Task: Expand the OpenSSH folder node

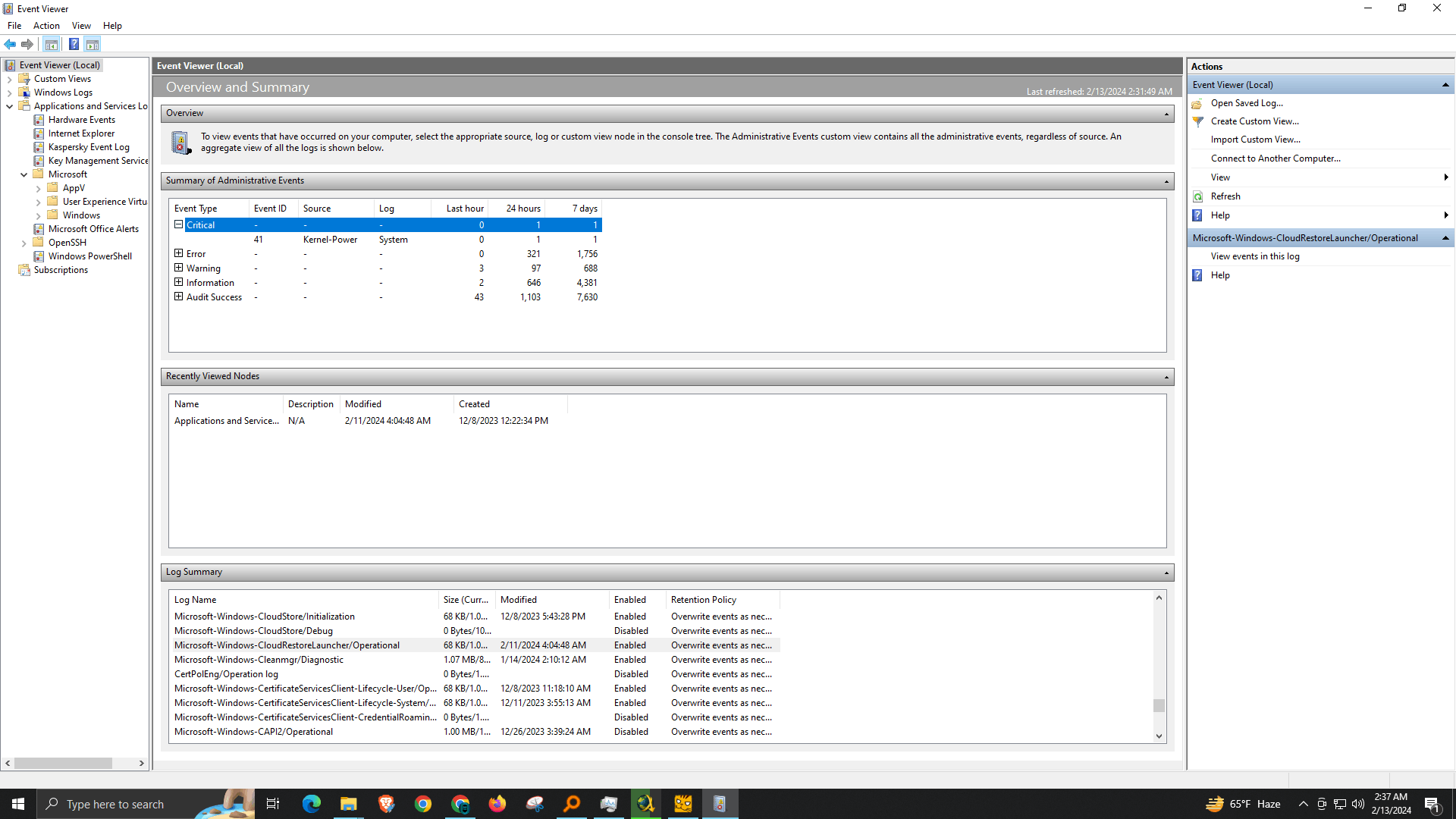Action: [24, 243]
